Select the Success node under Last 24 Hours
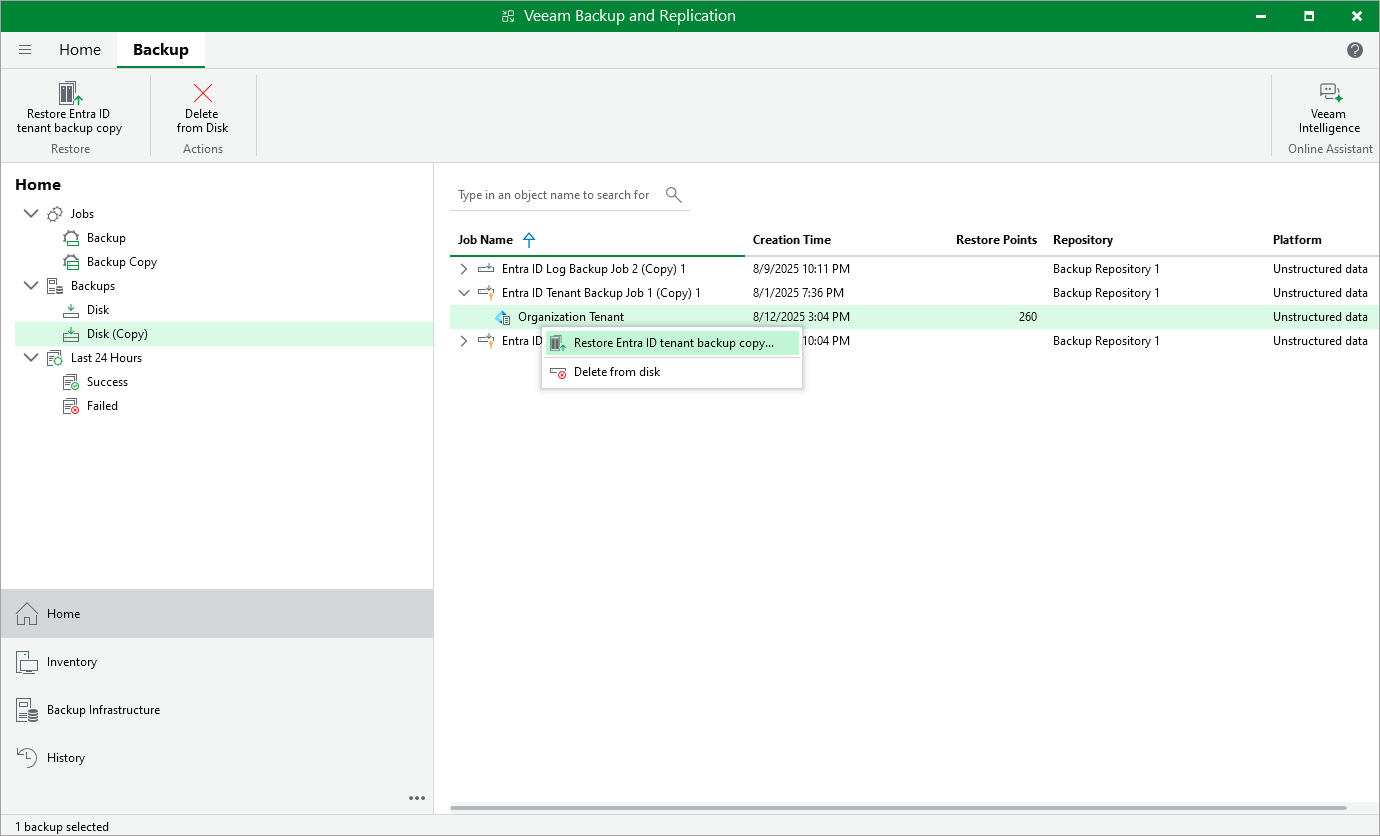1380x836 pixels. tap(106, 381)
